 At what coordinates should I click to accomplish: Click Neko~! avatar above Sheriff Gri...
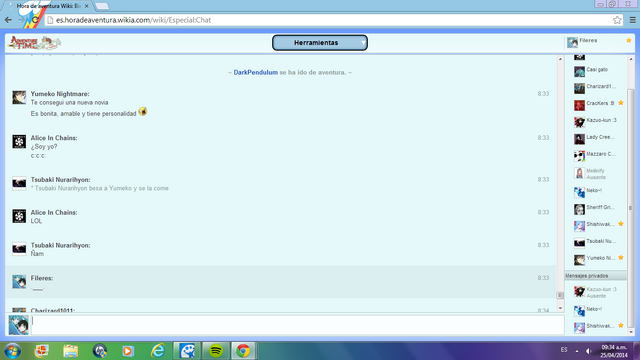coord(579,192)
